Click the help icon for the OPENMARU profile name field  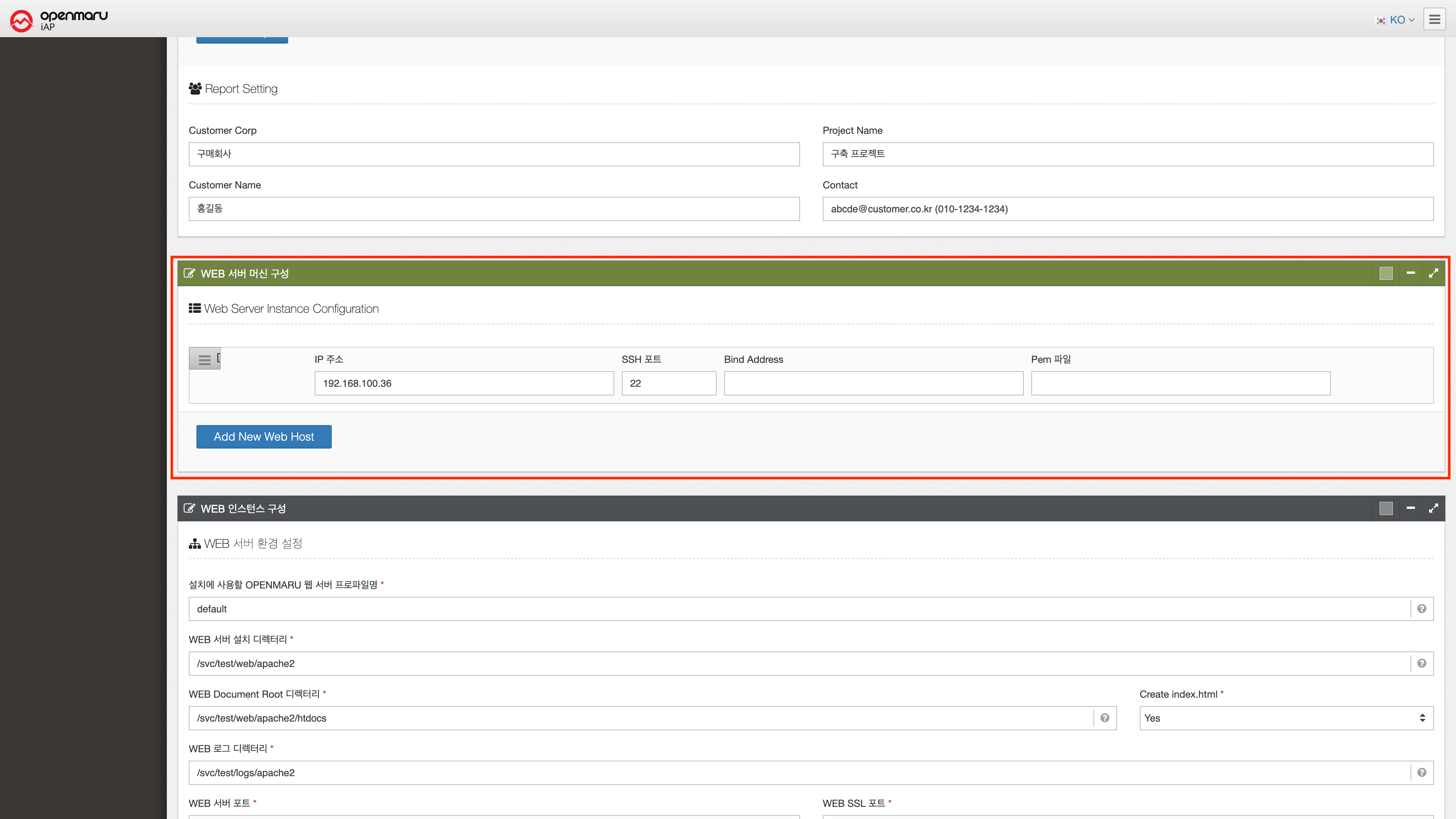pos(1421,609)
